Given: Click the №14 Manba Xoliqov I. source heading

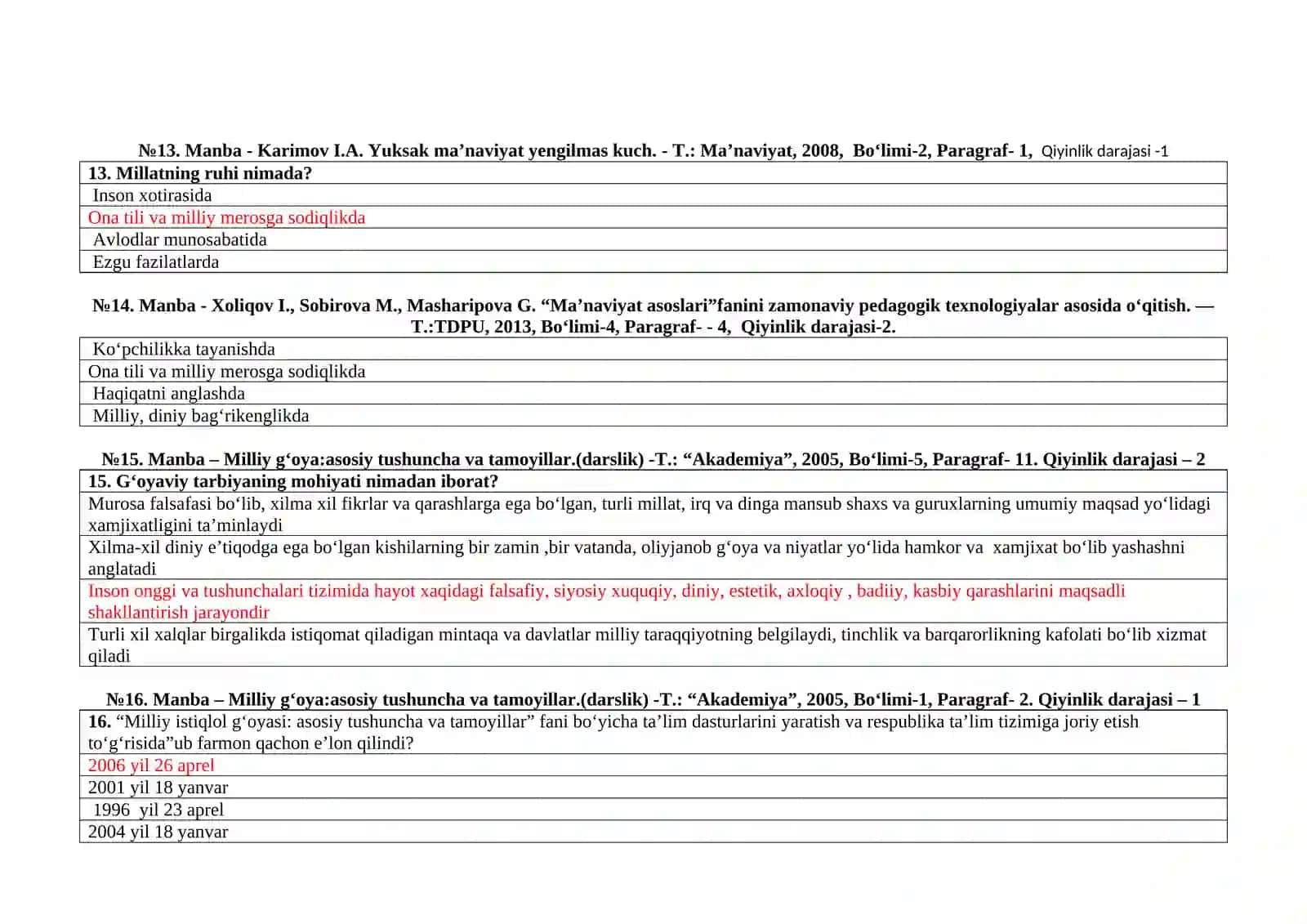Looking at the screenshot, I should pos(653,316).
